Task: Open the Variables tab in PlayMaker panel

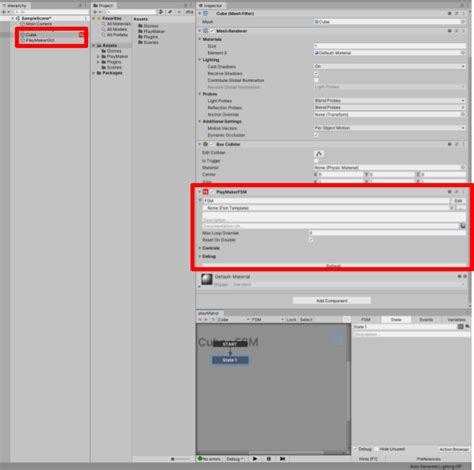Action: pos(456,320)
